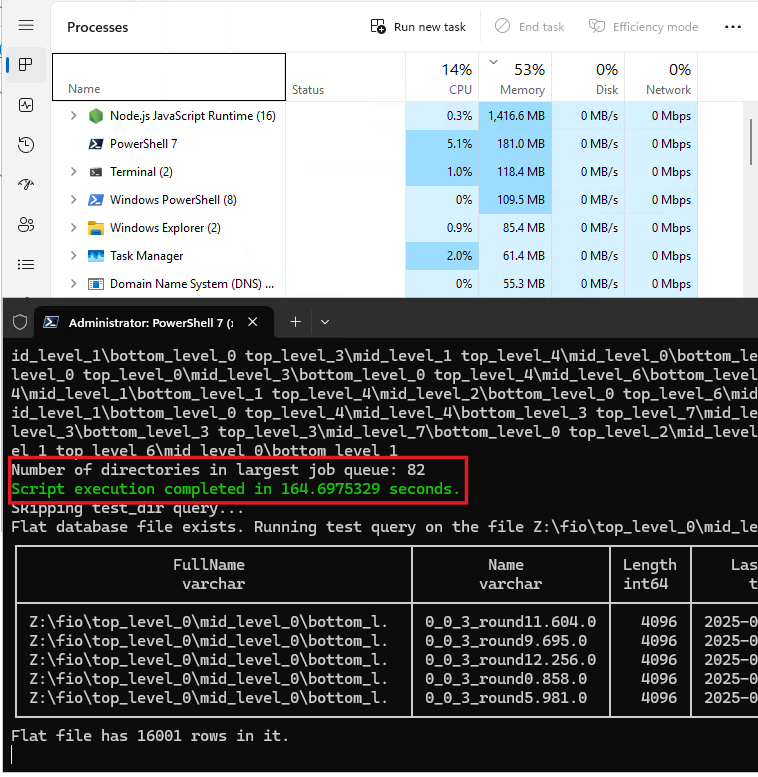758x777 pixels.
Task: Click the 109.5 MB memory value
Action: coord(521,200)
